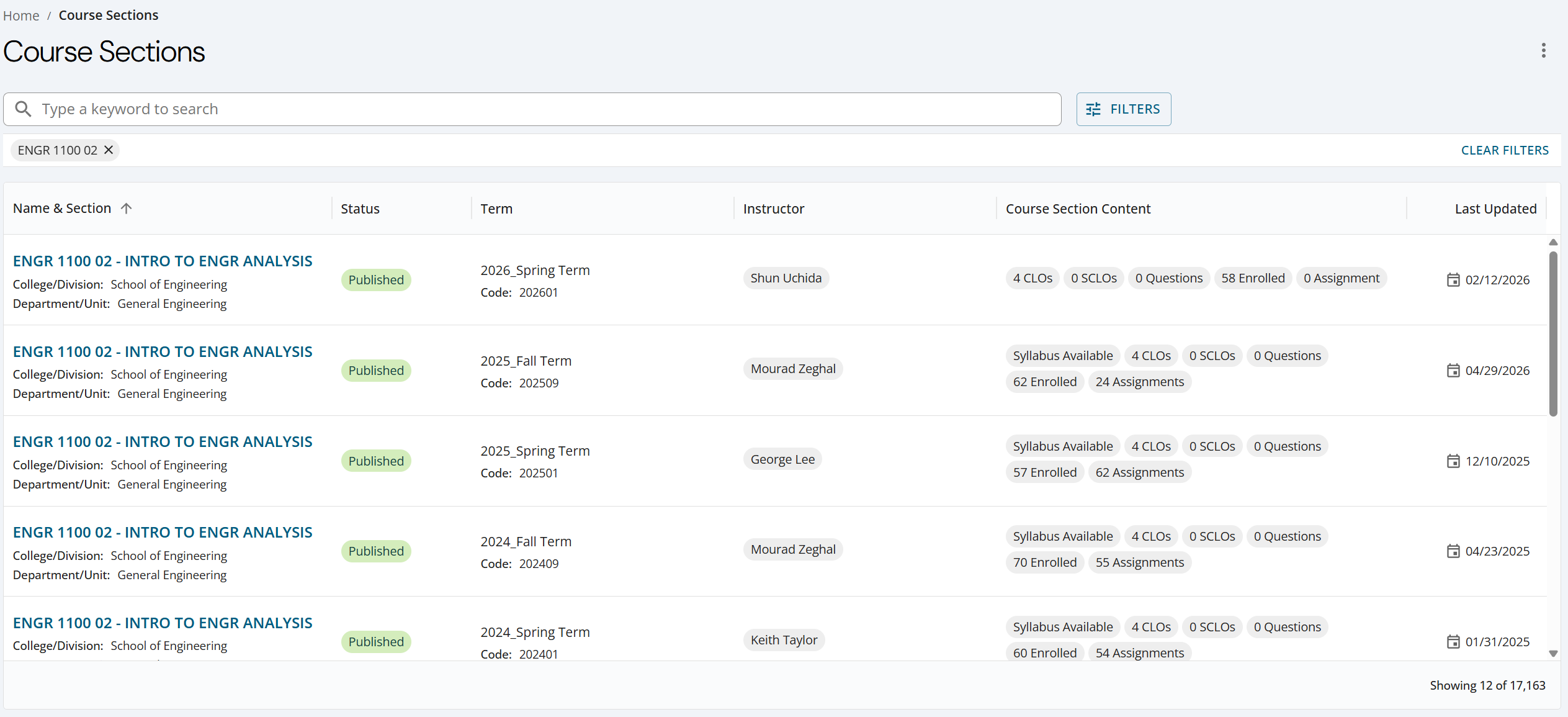This screenshot has height=717, width=1568.
Task: Click the 57 Enrolled chip
Action: 1045,472
